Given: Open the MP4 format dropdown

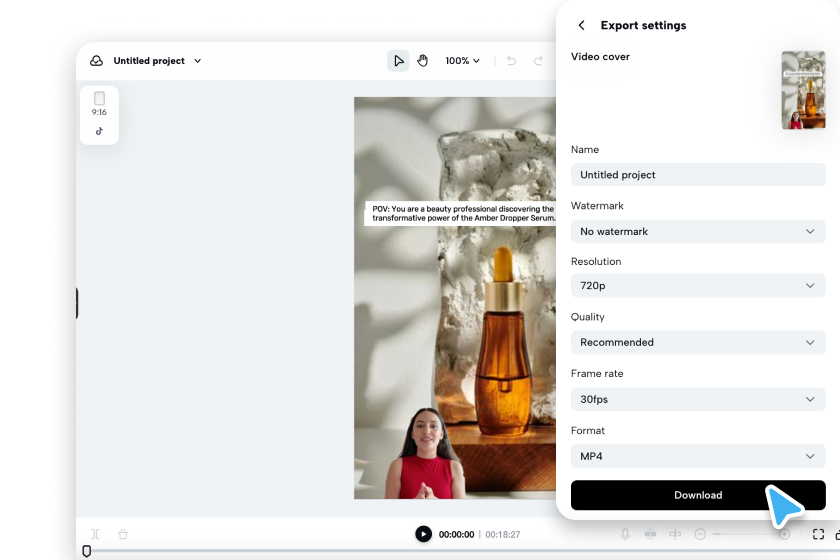Looking at the screenshot, I should pos(698,456).
